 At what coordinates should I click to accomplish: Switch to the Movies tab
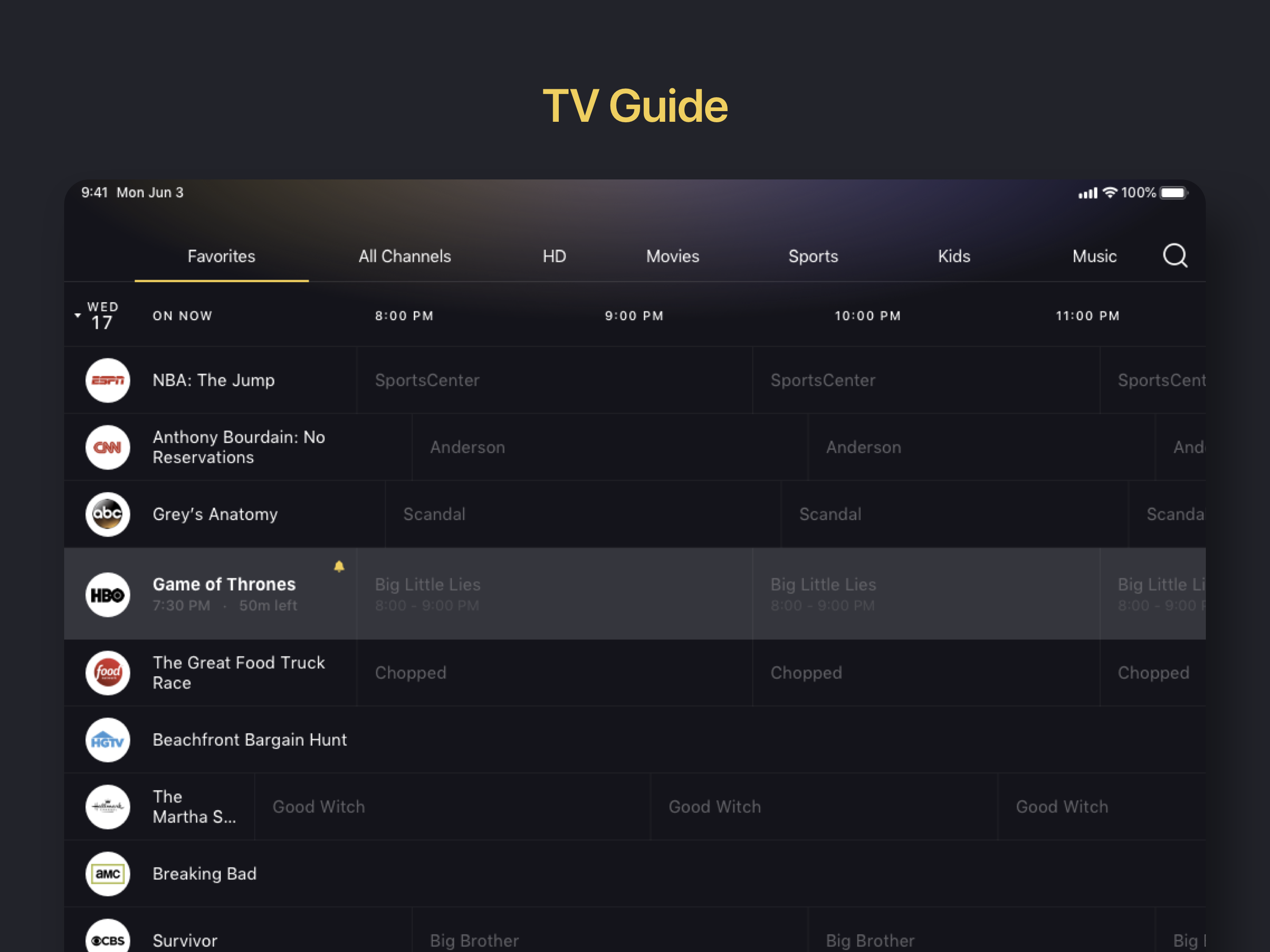click(673, 256)
